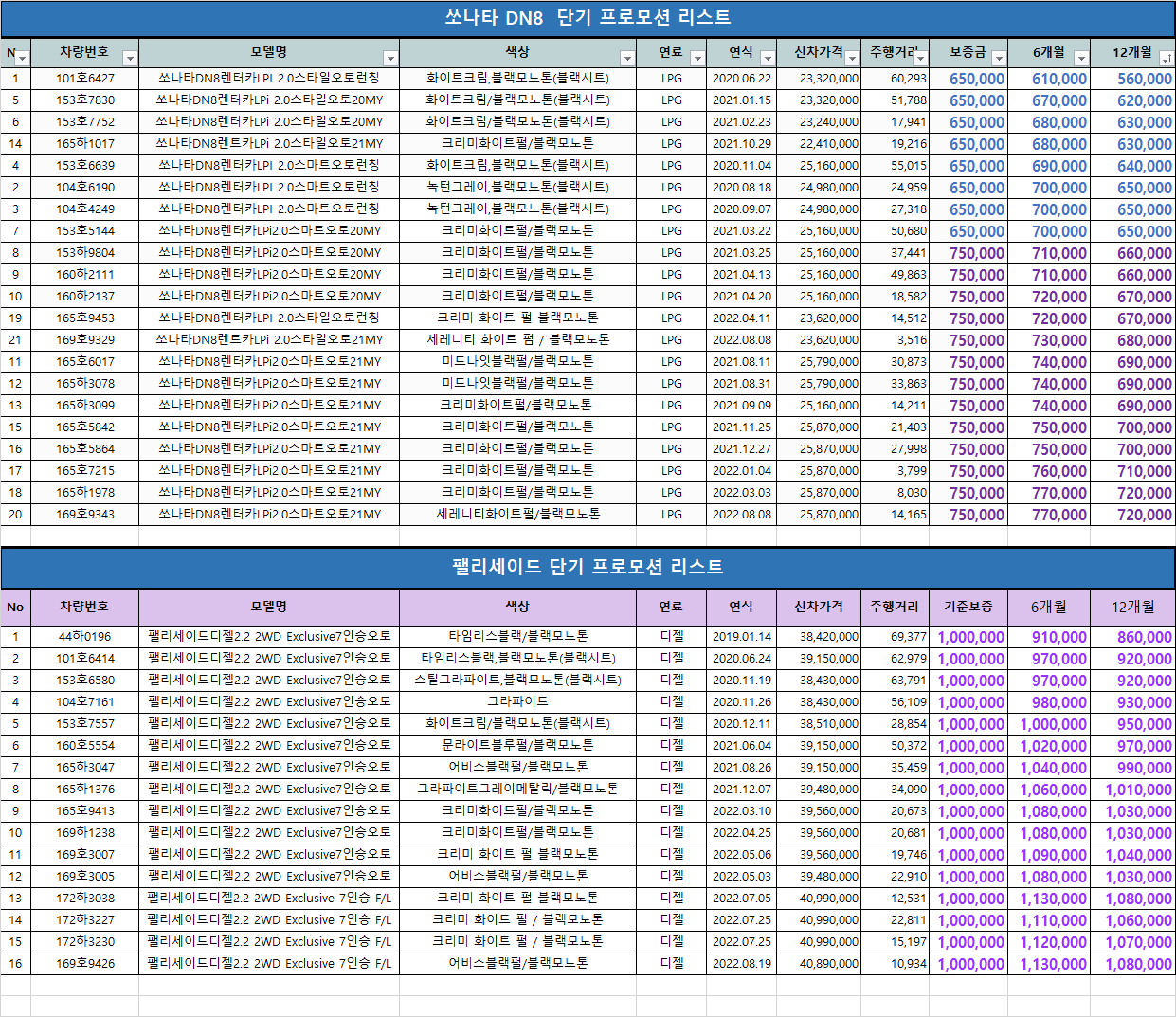Click the 12개월 value 1,070,000

click(1132, 942)
